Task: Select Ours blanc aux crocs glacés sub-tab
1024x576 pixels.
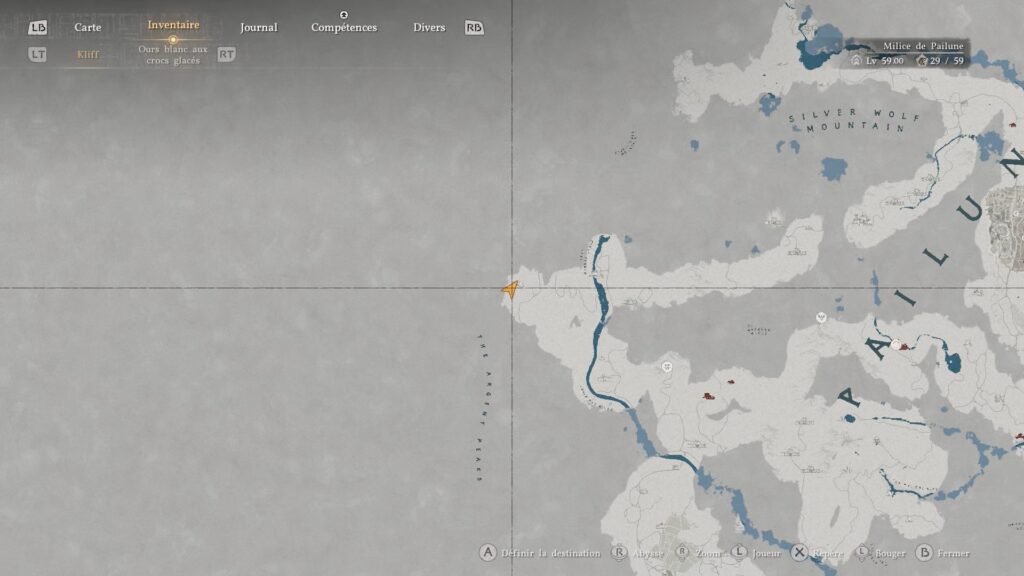Action: tap(173, 55)
